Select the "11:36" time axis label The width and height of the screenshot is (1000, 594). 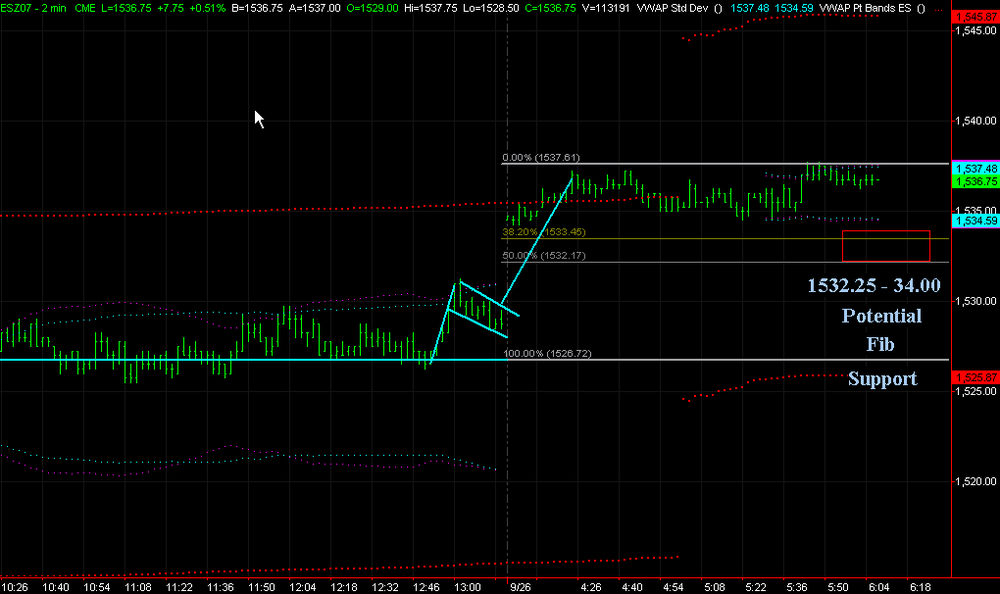221,587
